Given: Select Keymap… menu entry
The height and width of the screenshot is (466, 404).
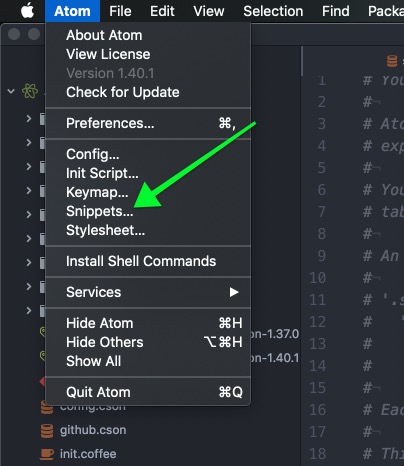Looking at the screenshot, I should coord(97,192).
